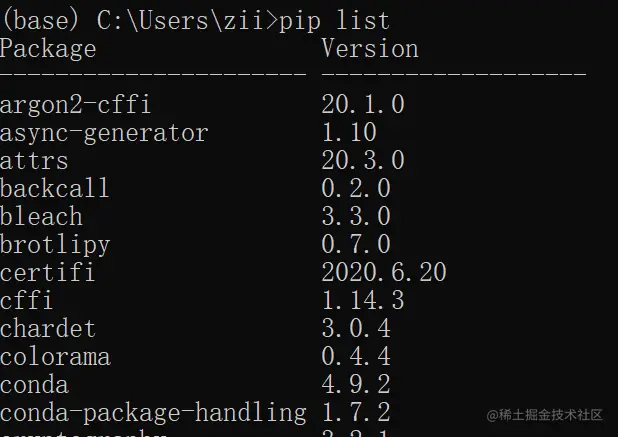
Task: Click the bleach package name
Action: tap(41, 216)
